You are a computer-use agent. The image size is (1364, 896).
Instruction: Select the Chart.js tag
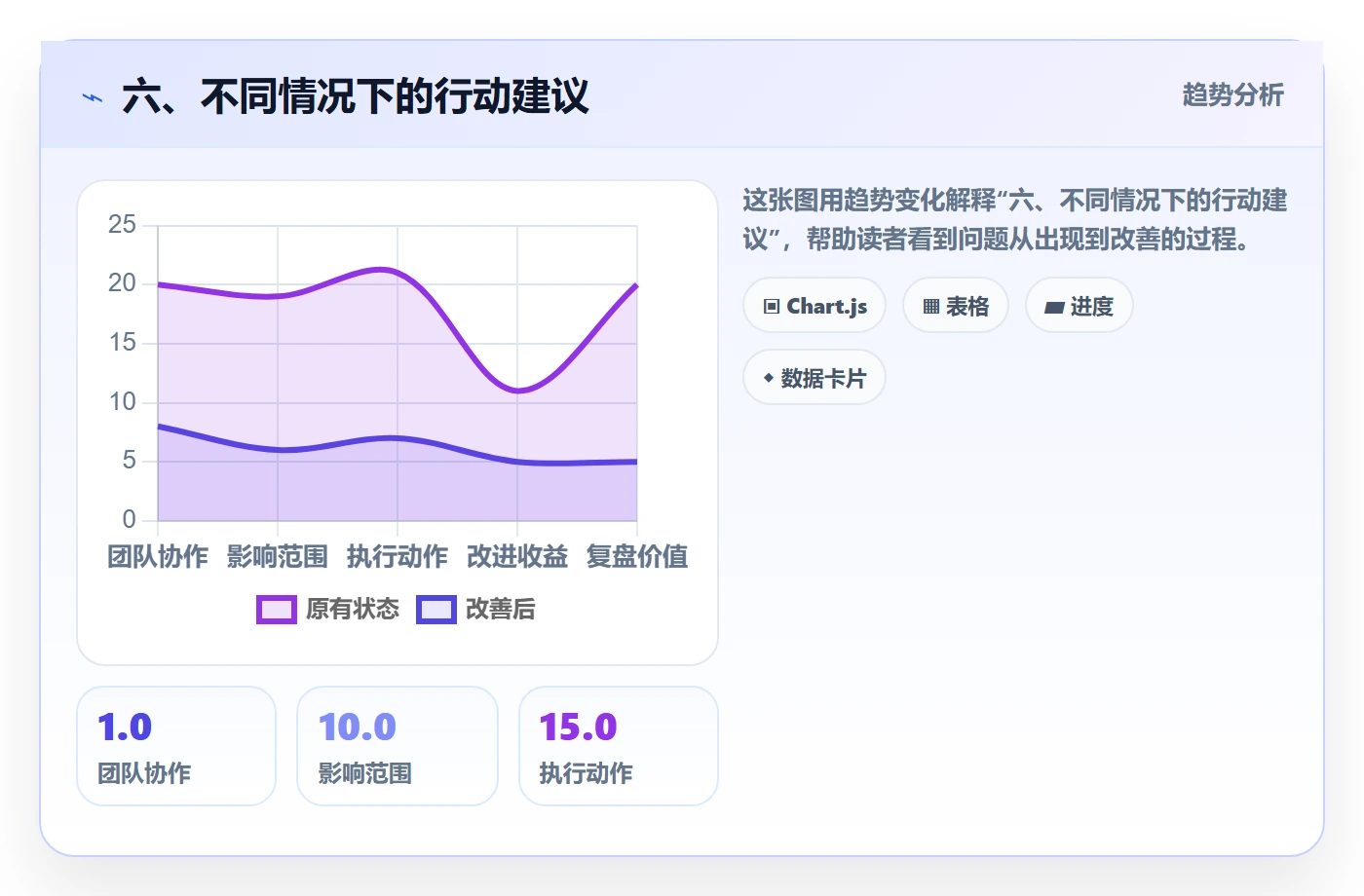(x=815, y=306)
